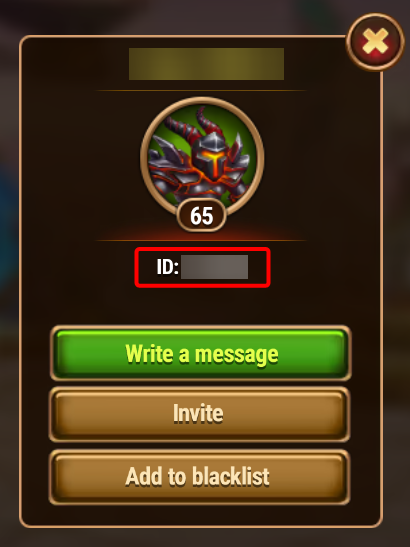410x547 pixels.
Task: Click blurred game background outside dialog
Action: point(9,279)
